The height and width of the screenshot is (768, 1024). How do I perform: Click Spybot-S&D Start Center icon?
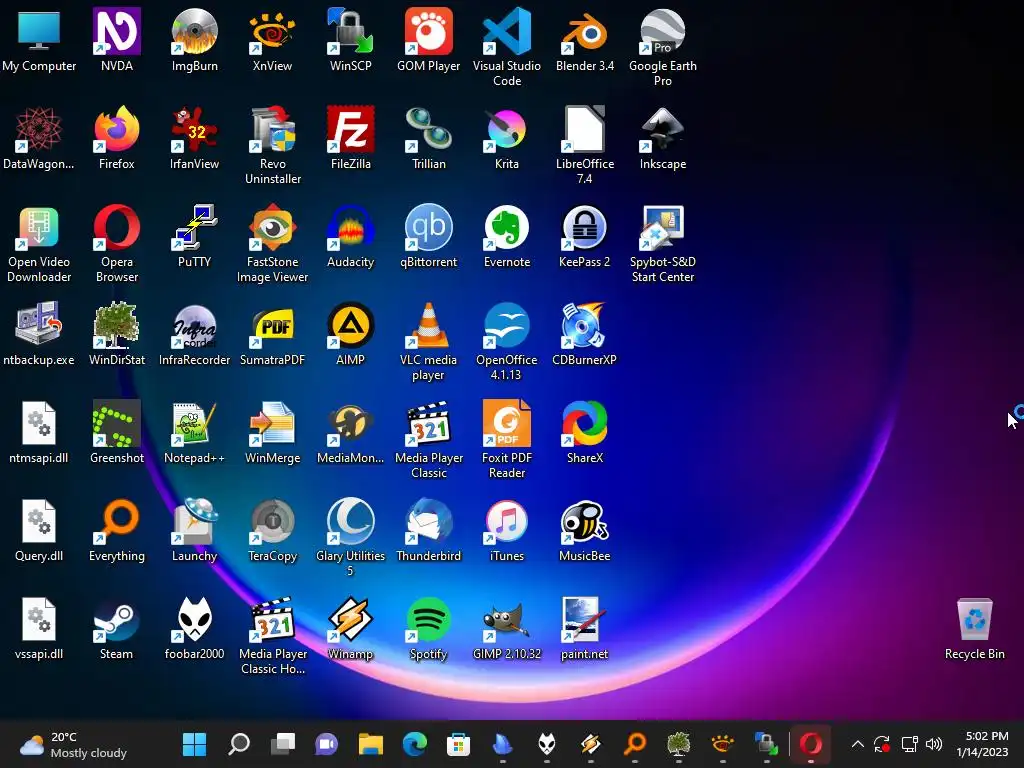click(x=663, y=227)
